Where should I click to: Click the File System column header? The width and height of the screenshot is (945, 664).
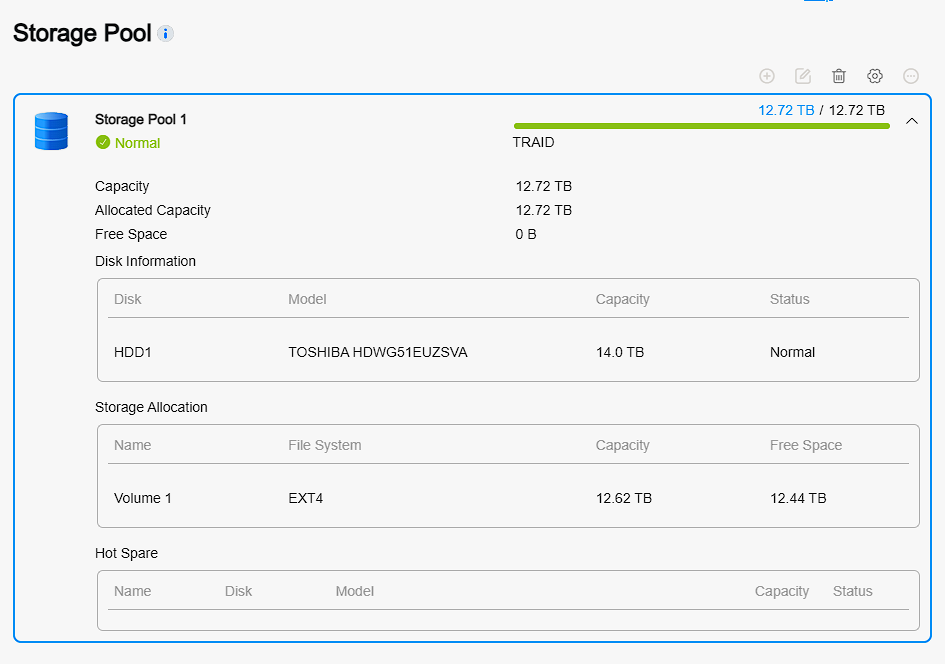pyautogui.click(x=325, y=445)
